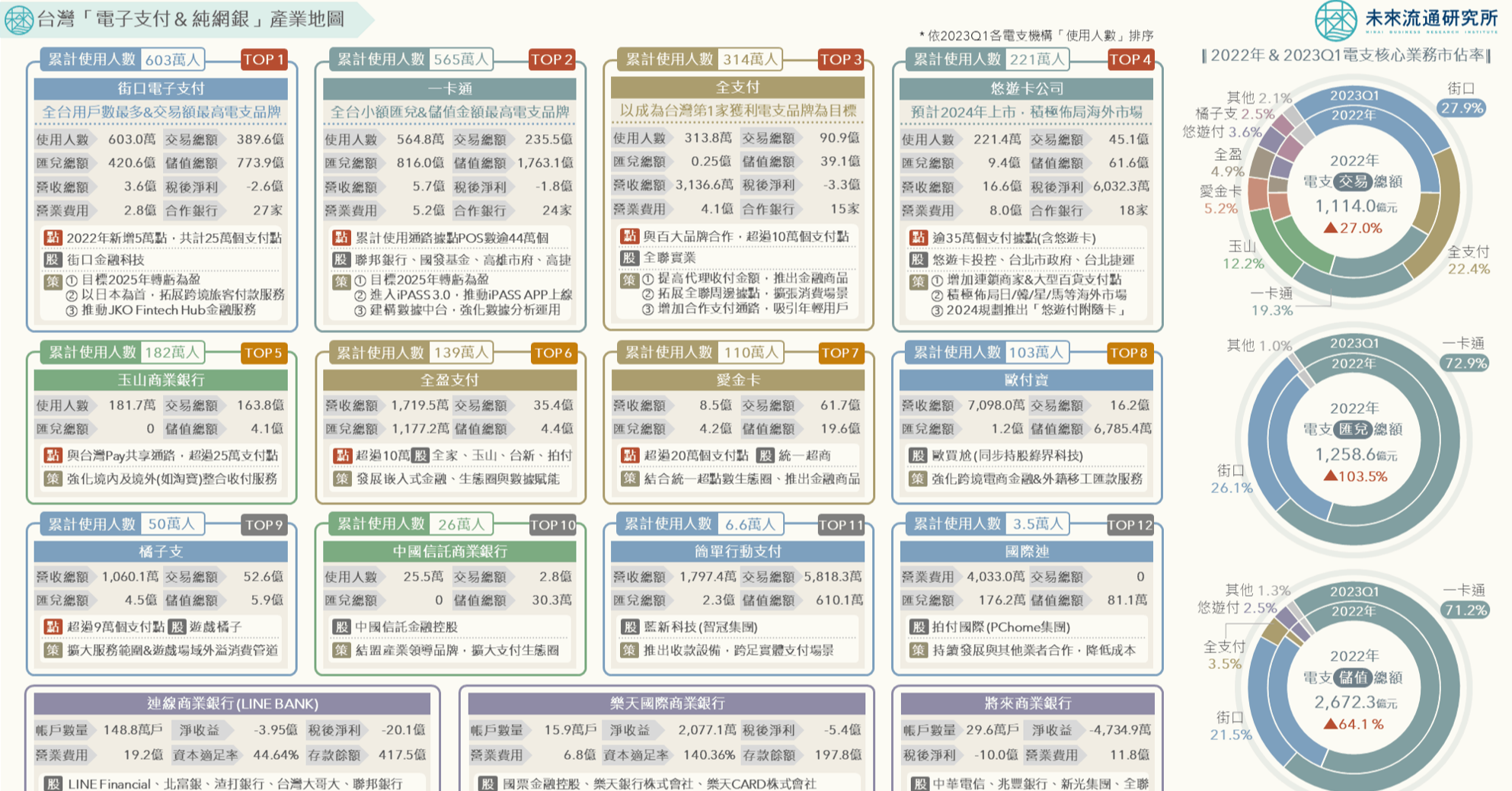The height and width of the screenshot is (791, 1512).
Task: Click the 44.64% capital adequacy value
Action: click(x=276, y=754)
